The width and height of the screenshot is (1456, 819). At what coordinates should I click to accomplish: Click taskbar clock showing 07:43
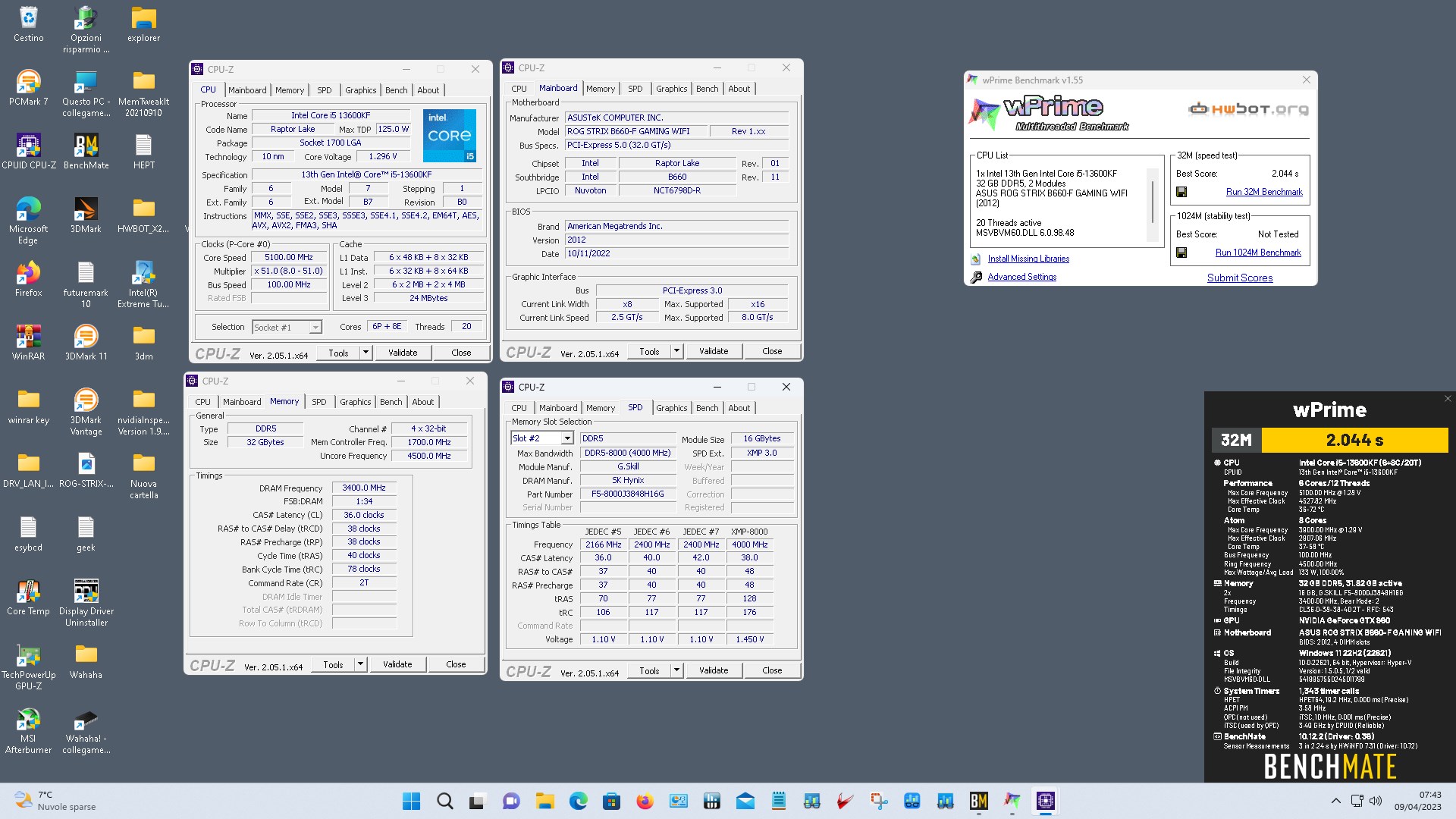[x=1417, y=801]
